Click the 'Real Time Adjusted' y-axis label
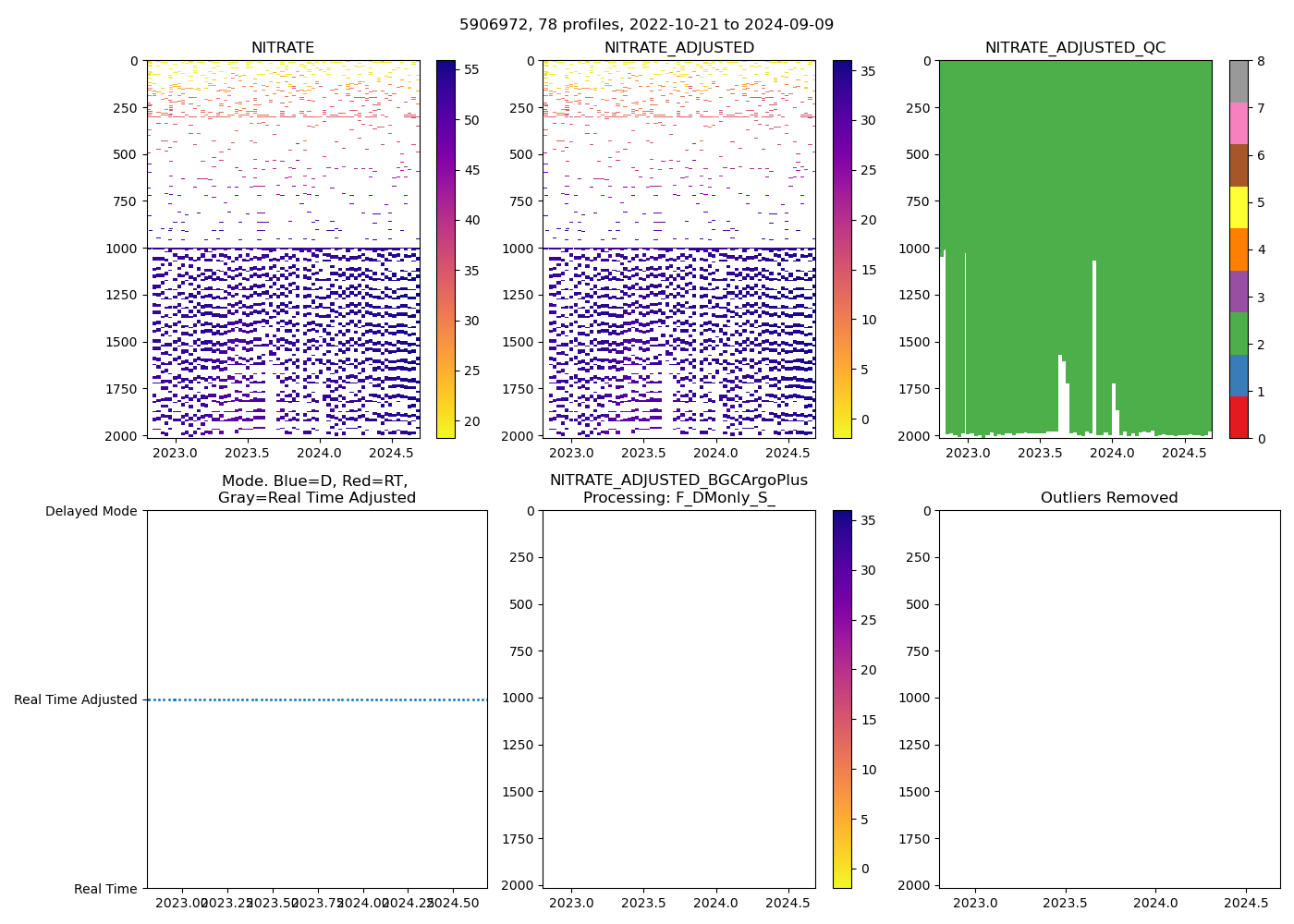 point(76,700)
